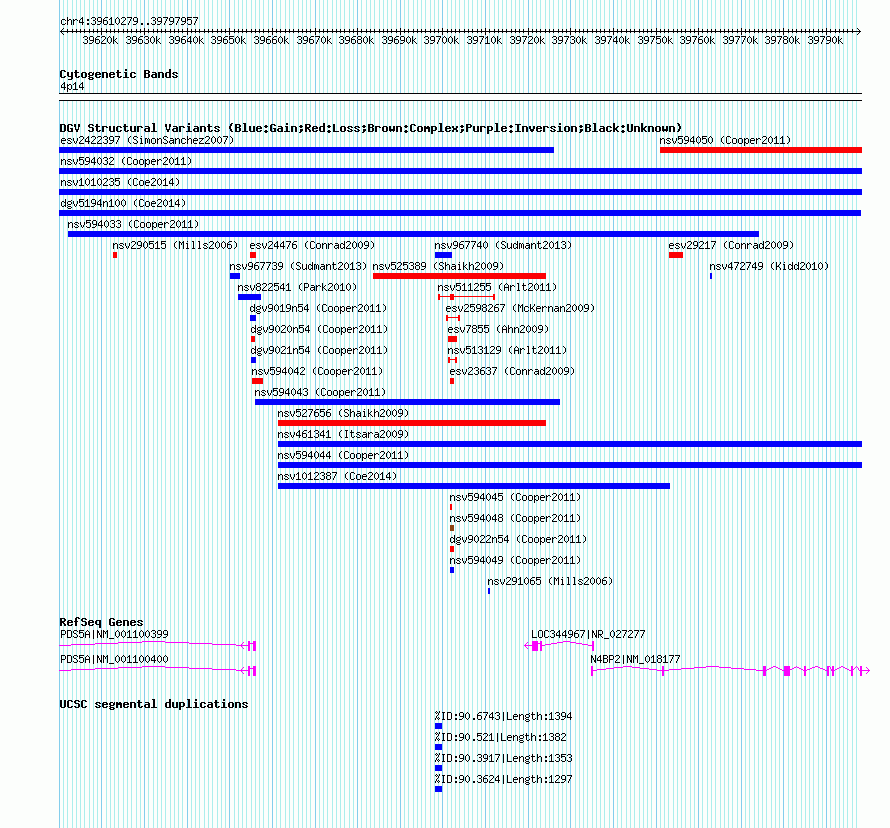Viewport: 890px width, 828px height.
Task: Open esv2598267 (McKernan2009) label
Action: point(520,308)
